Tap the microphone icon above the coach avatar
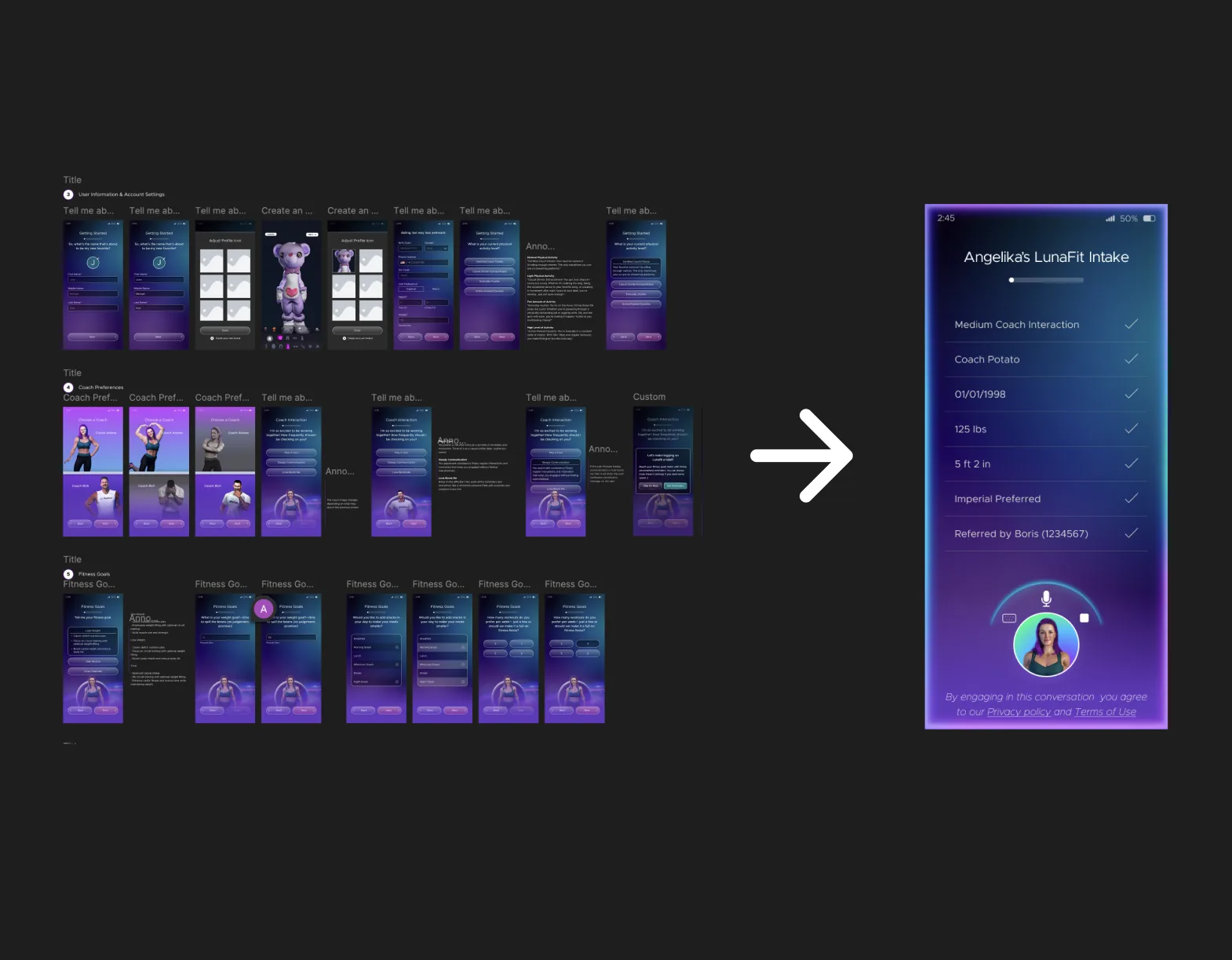The image size is (1232, 960). [x=1046, y=598]
